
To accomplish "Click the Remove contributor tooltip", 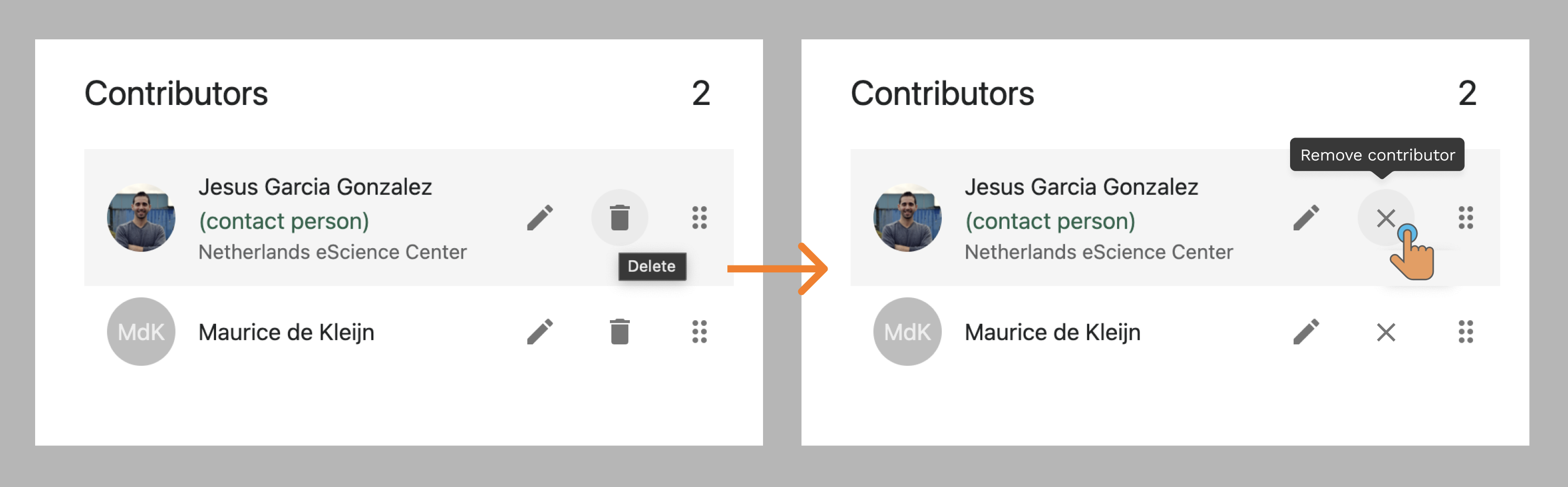I will (1378, 155).
